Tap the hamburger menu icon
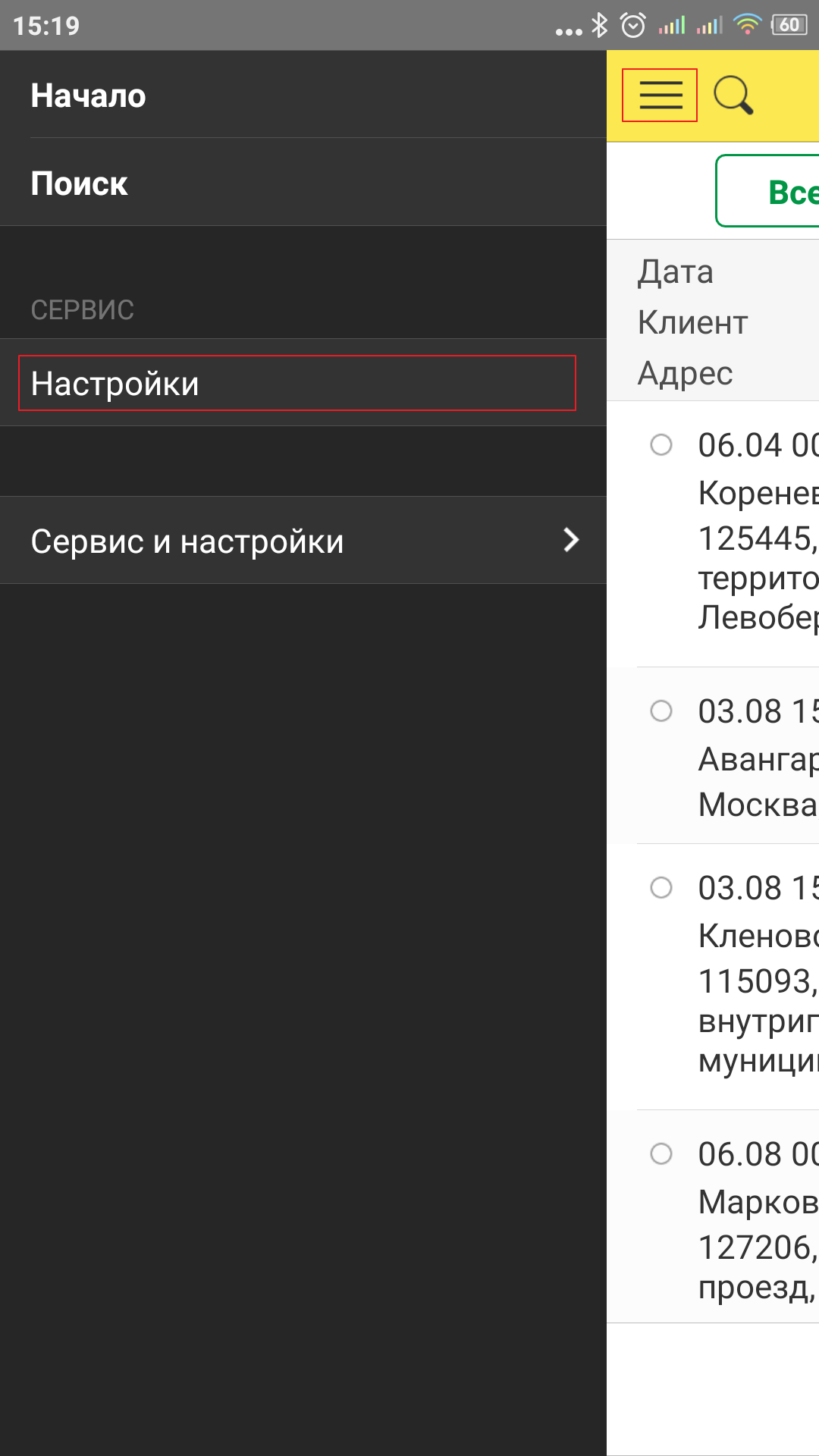The height and width of the screenshot is (1456, 819). (x=660, y=96)
